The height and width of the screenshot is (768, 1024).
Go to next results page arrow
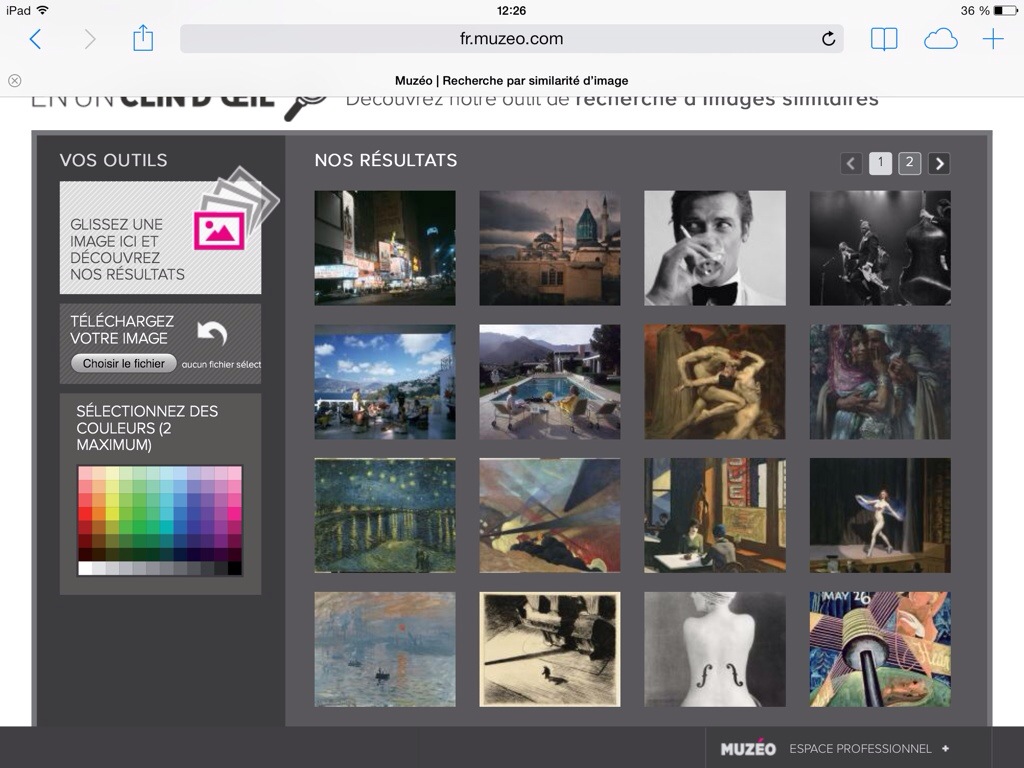939,163
